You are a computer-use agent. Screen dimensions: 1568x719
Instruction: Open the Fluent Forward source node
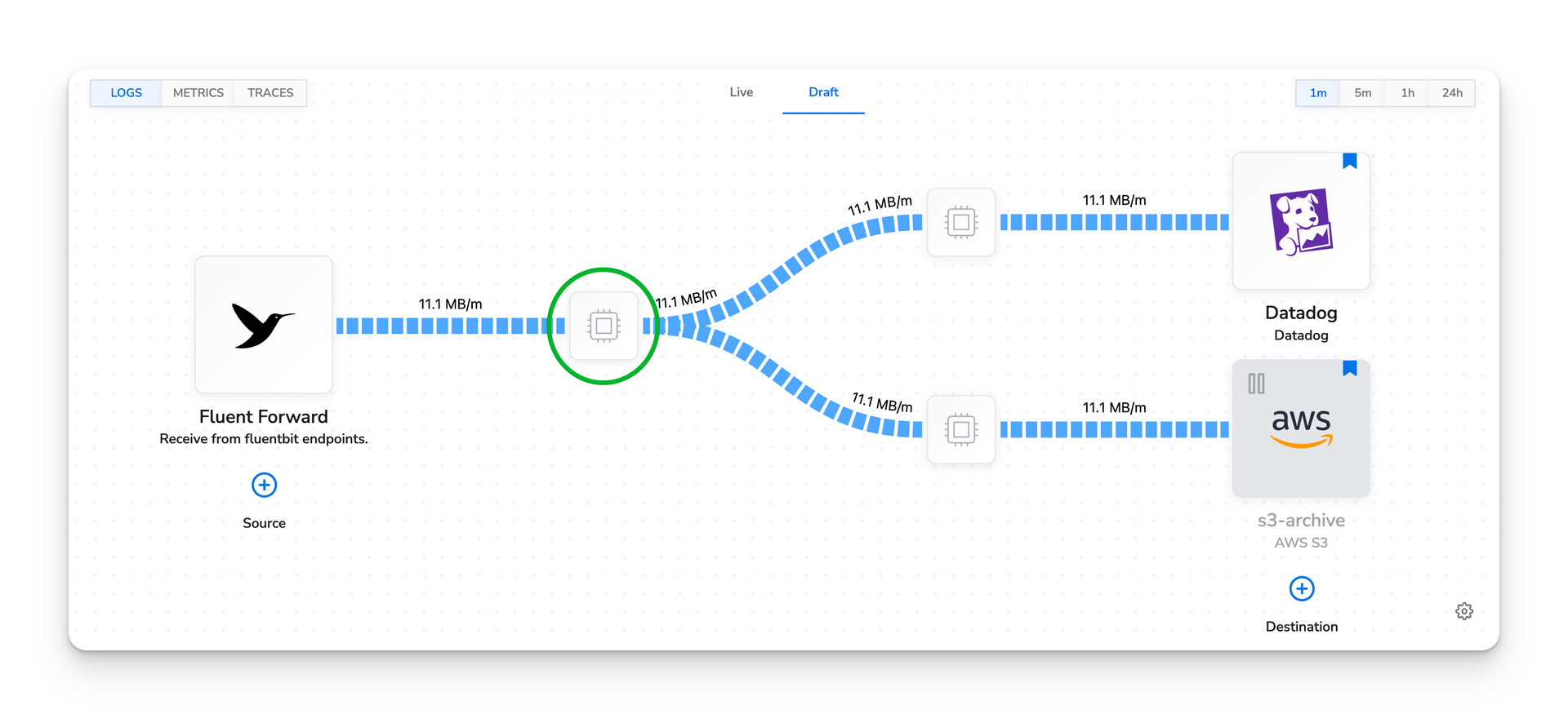264,325
